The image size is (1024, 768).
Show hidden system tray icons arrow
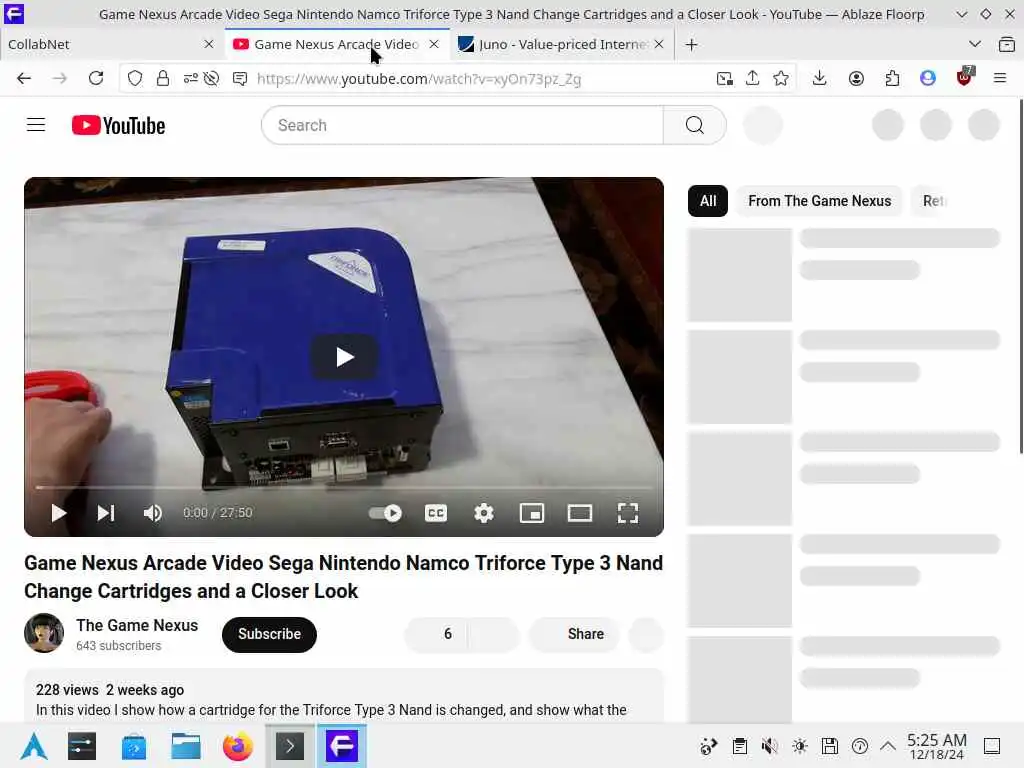(x=888, y=746)
